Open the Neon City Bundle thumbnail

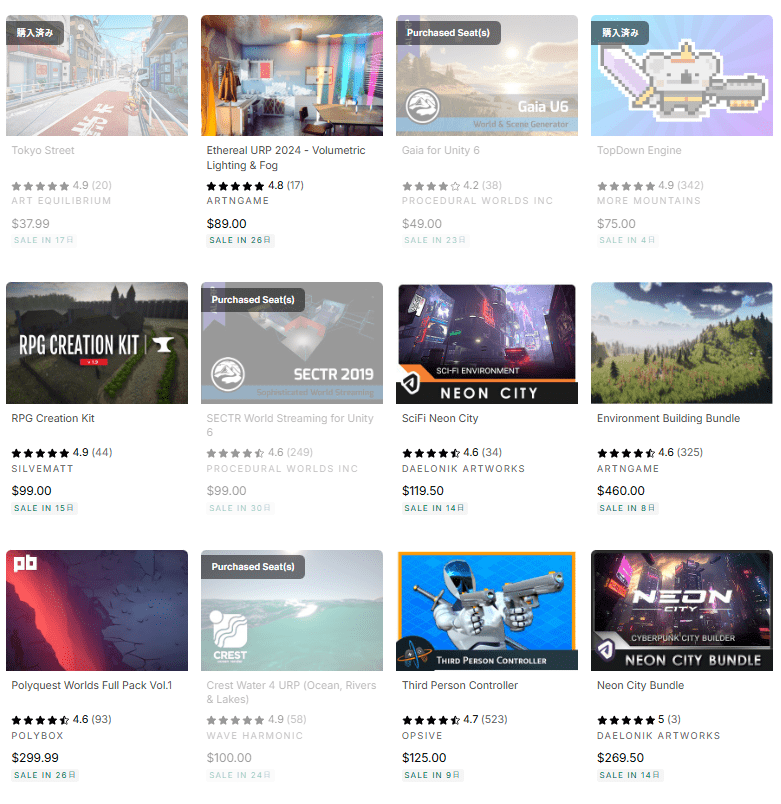682,610
